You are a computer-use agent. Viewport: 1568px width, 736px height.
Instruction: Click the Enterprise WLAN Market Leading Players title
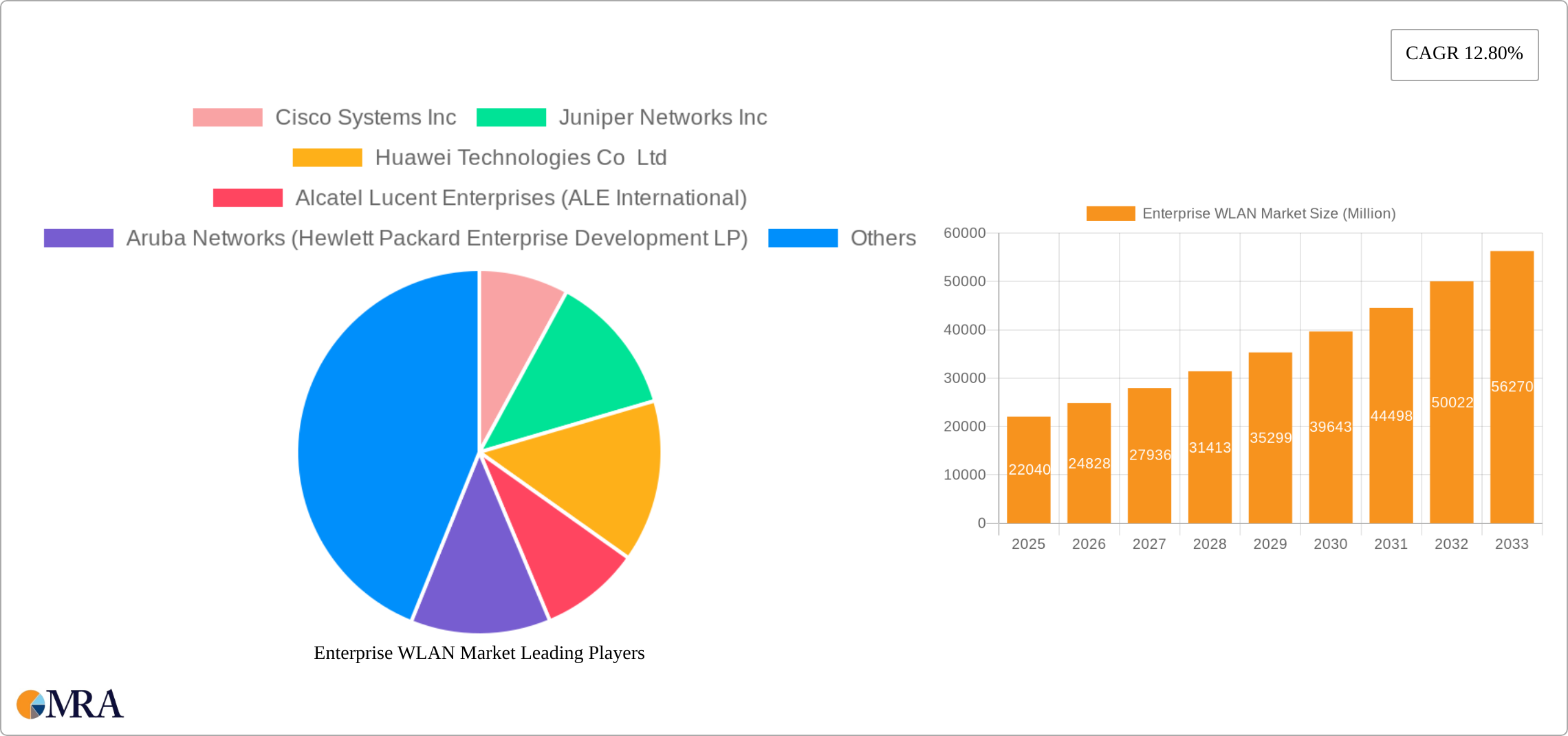point(479,653)
